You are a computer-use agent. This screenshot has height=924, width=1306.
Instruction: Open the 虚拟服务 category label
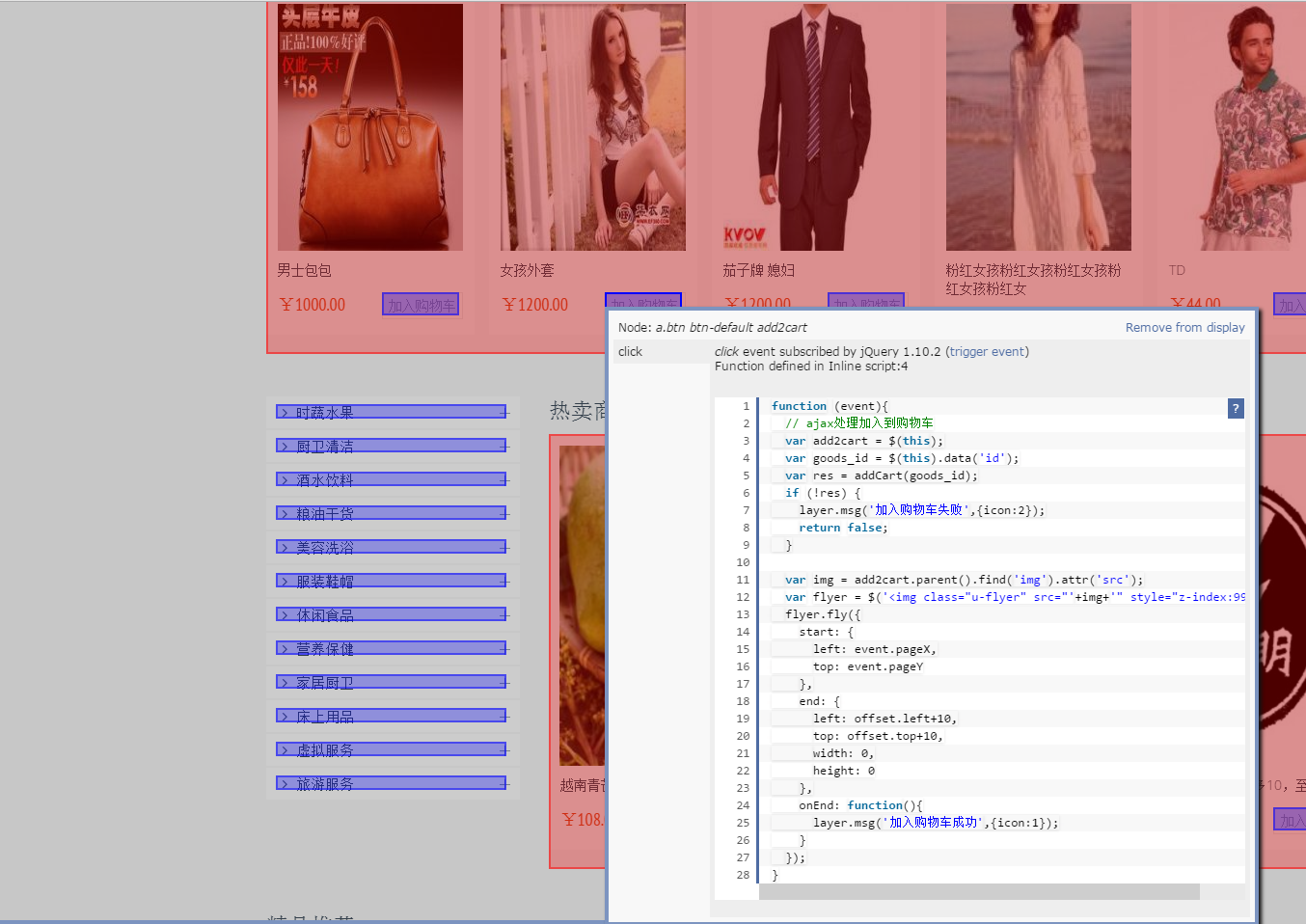325,750
